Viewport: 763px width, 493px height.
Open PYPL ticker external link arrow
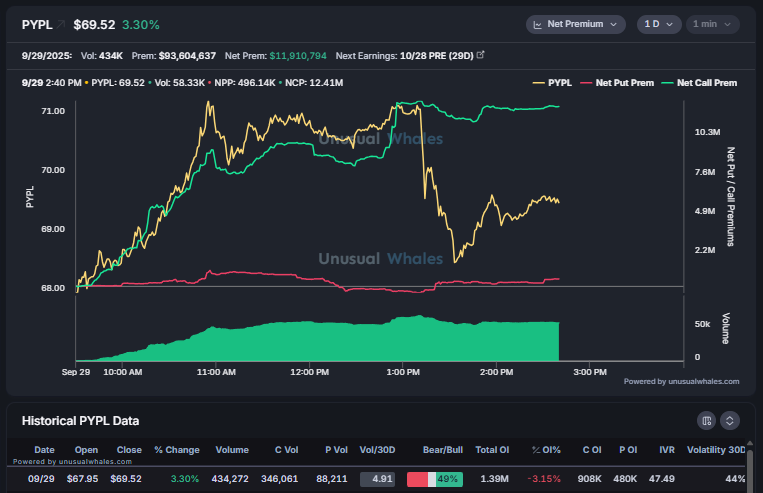(60, 24)
